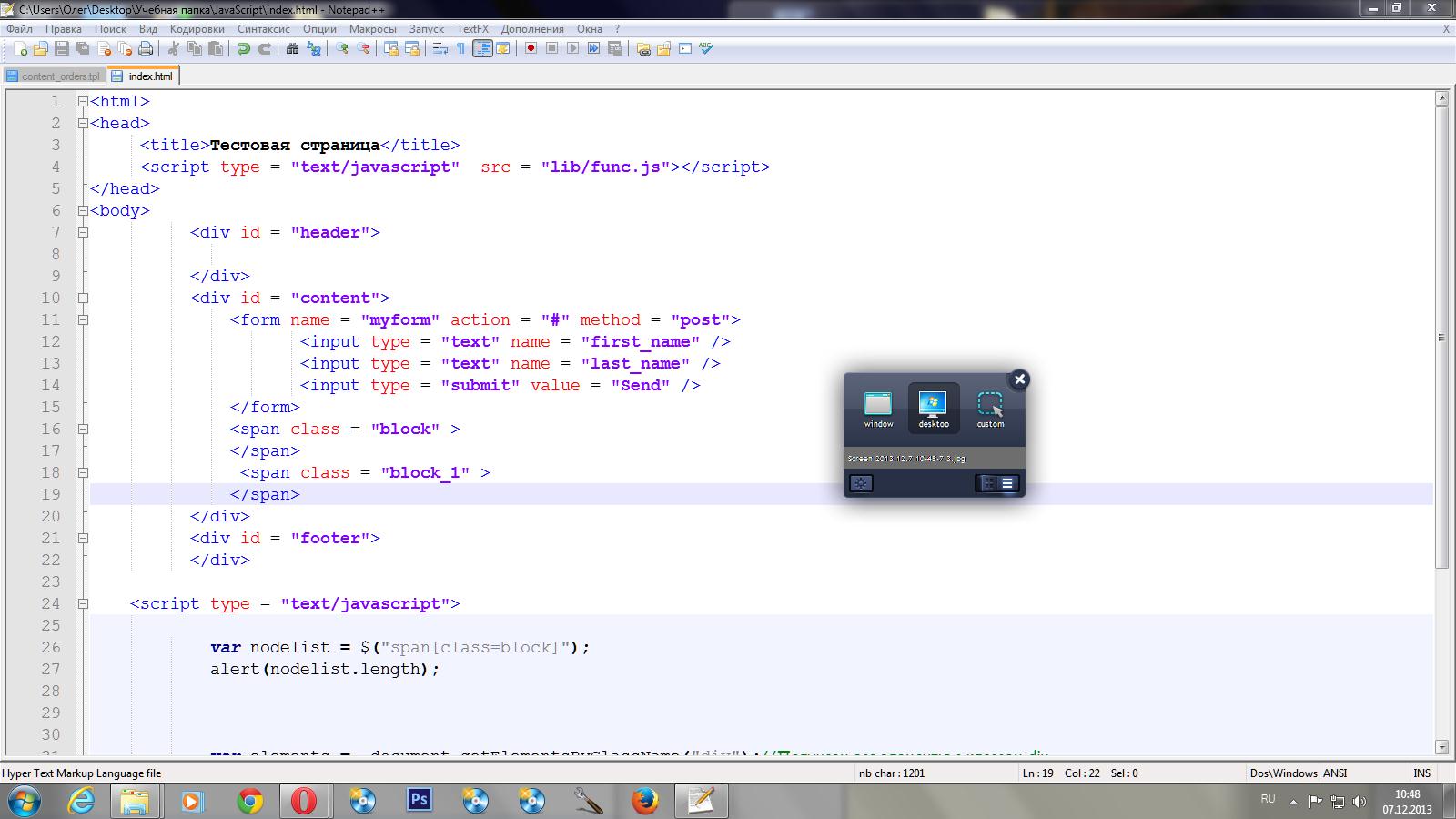
Task: Switch capture widget grid/list view toggle
Action: [x=997, y=483]
